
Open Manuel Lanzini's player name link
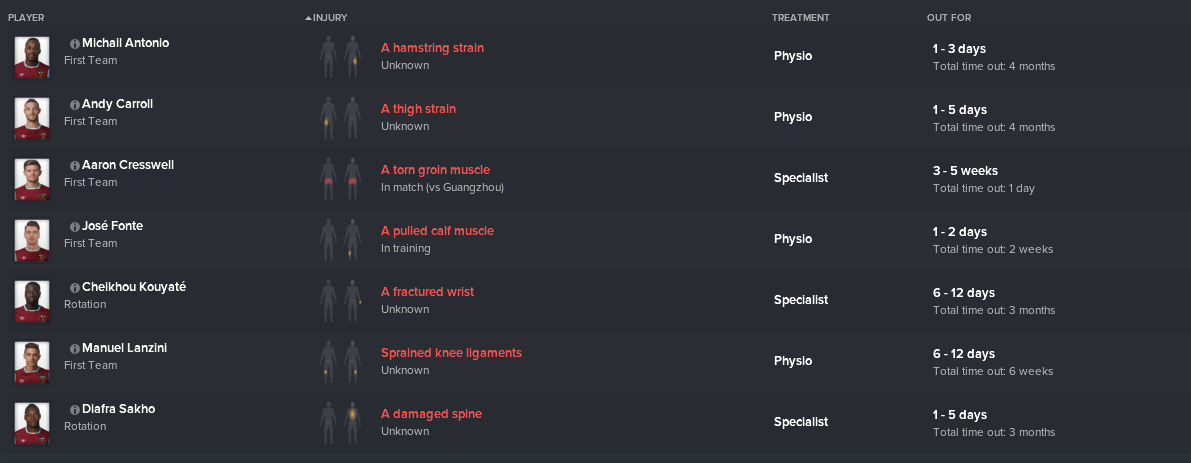pos(125,348)
